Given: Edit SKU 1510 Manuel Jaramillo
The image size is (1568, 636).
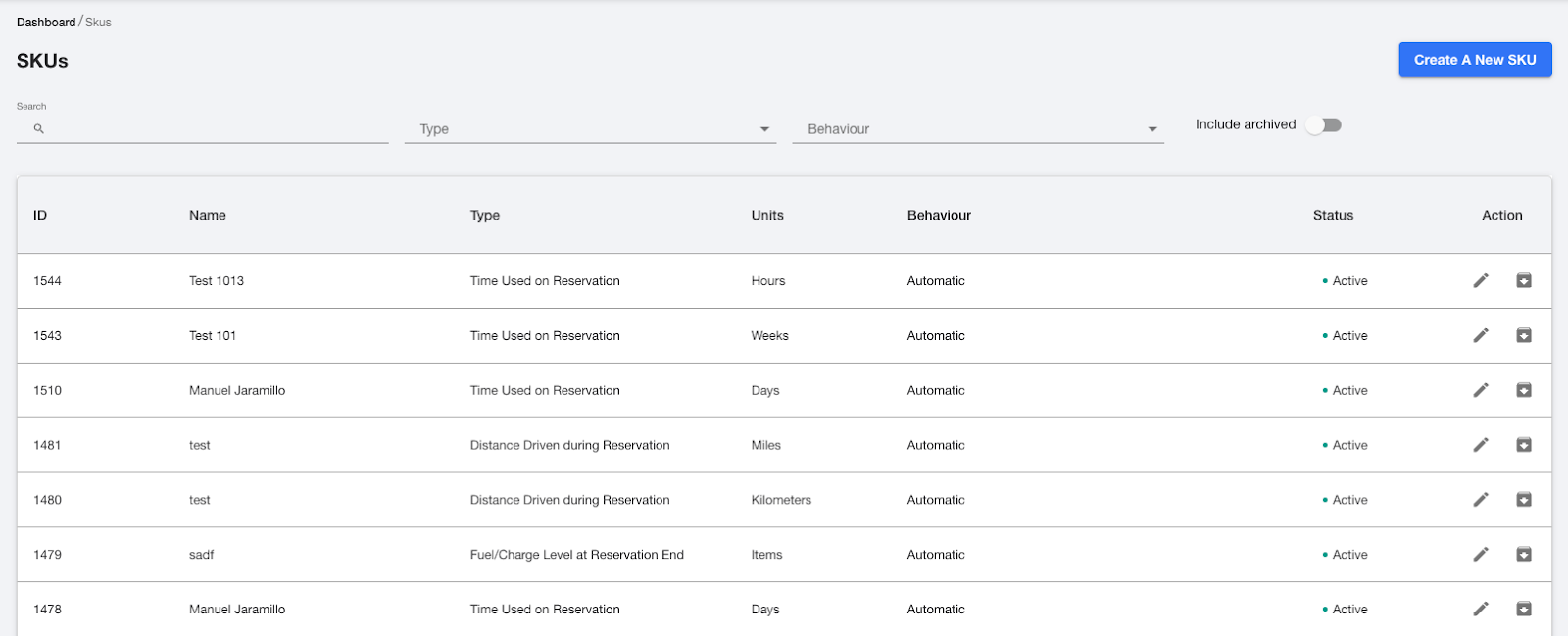Looking at the screenshot, I should pyautogui.click(x=1481, y=390).
